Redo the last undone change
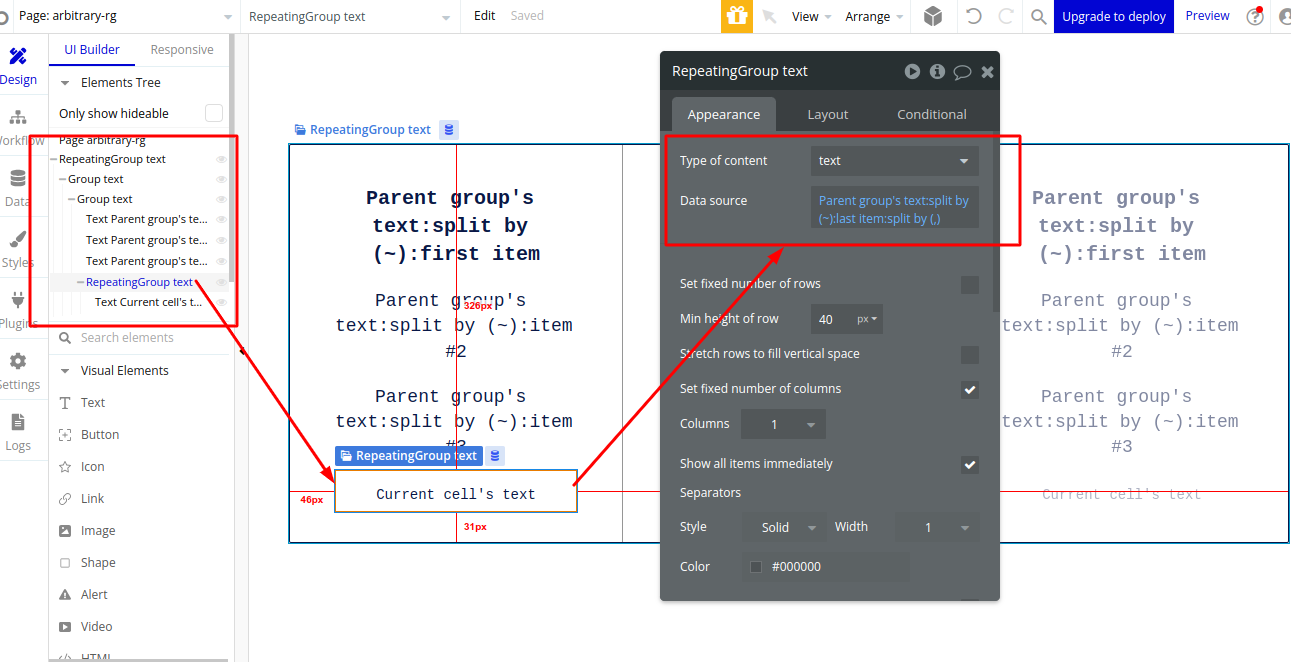Image resolution: width=1291 pixels, height=662 pixels. 1006,16
